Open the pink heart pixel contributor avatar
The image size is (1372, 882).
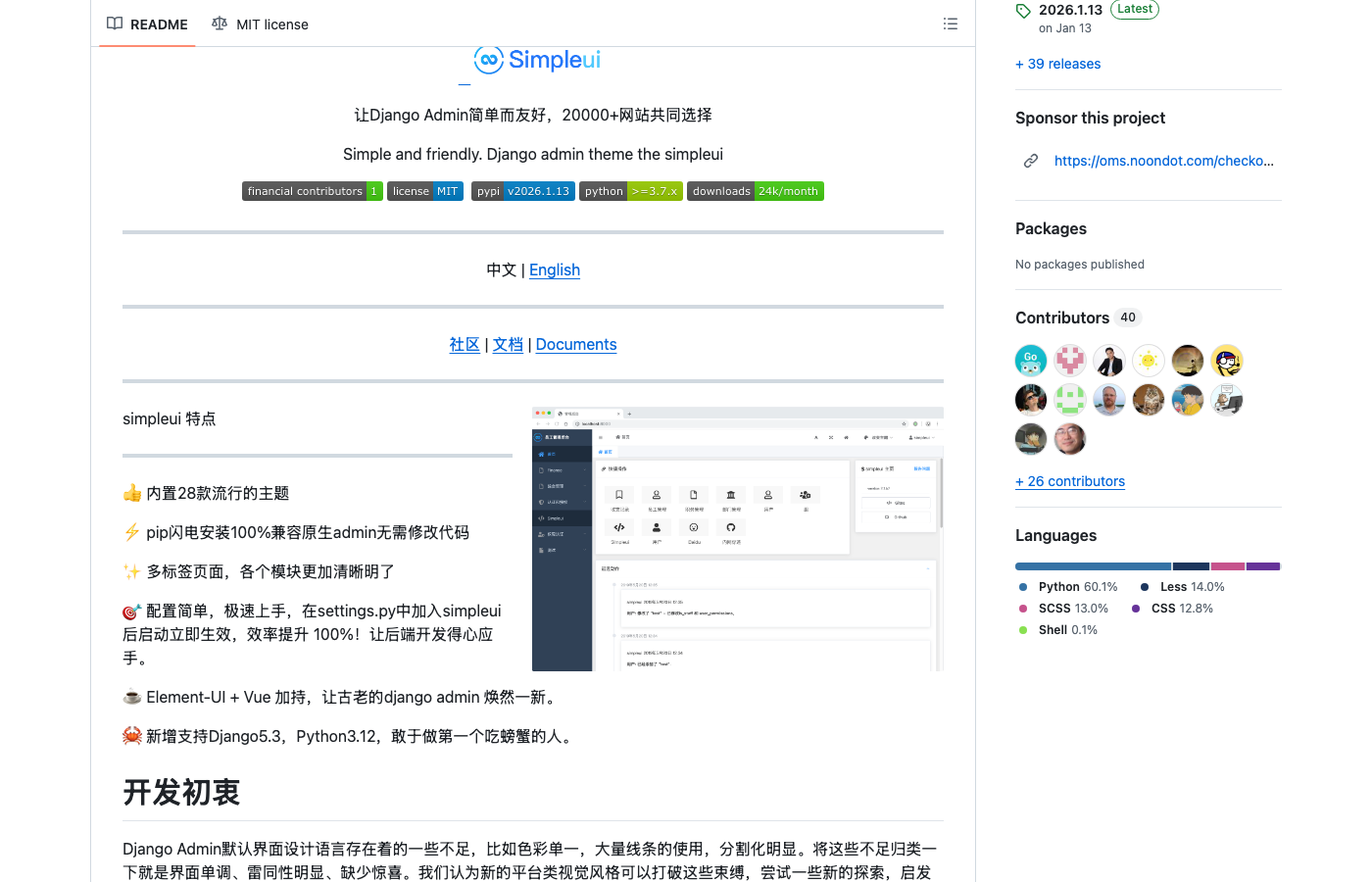coord(1070,361)
